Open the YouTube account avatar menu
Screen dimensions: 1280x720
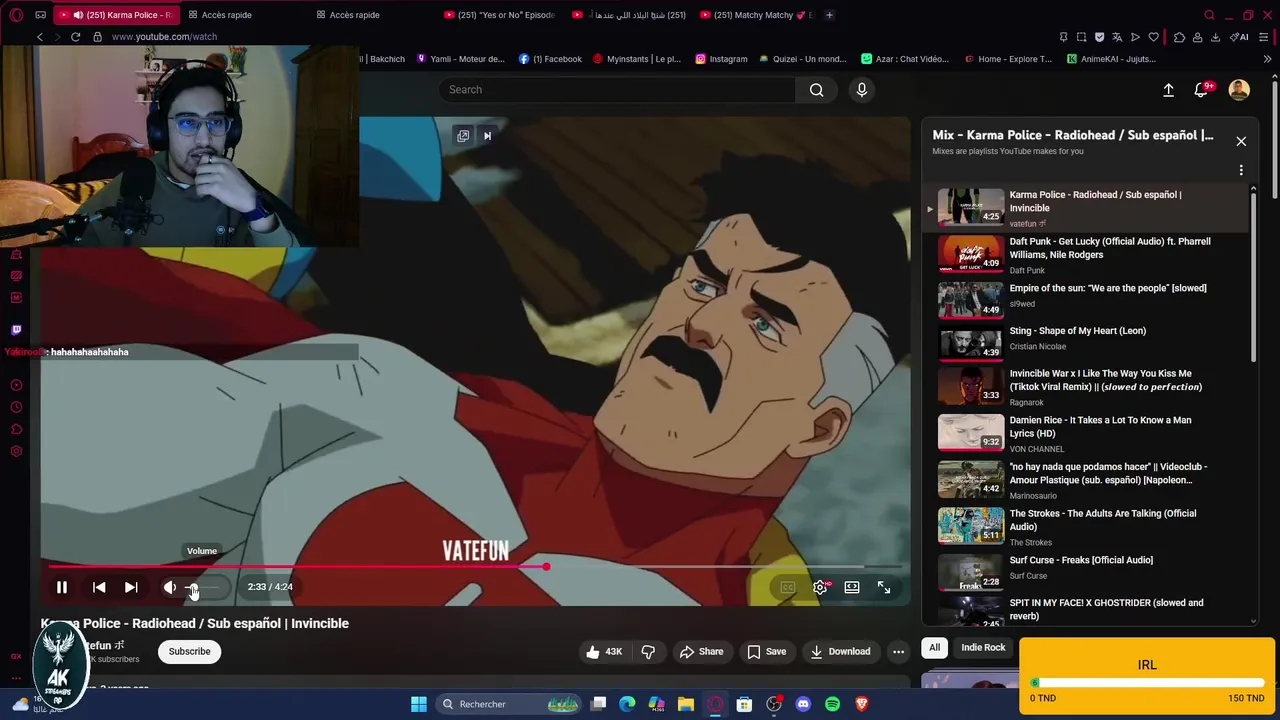click(1239, 90)
